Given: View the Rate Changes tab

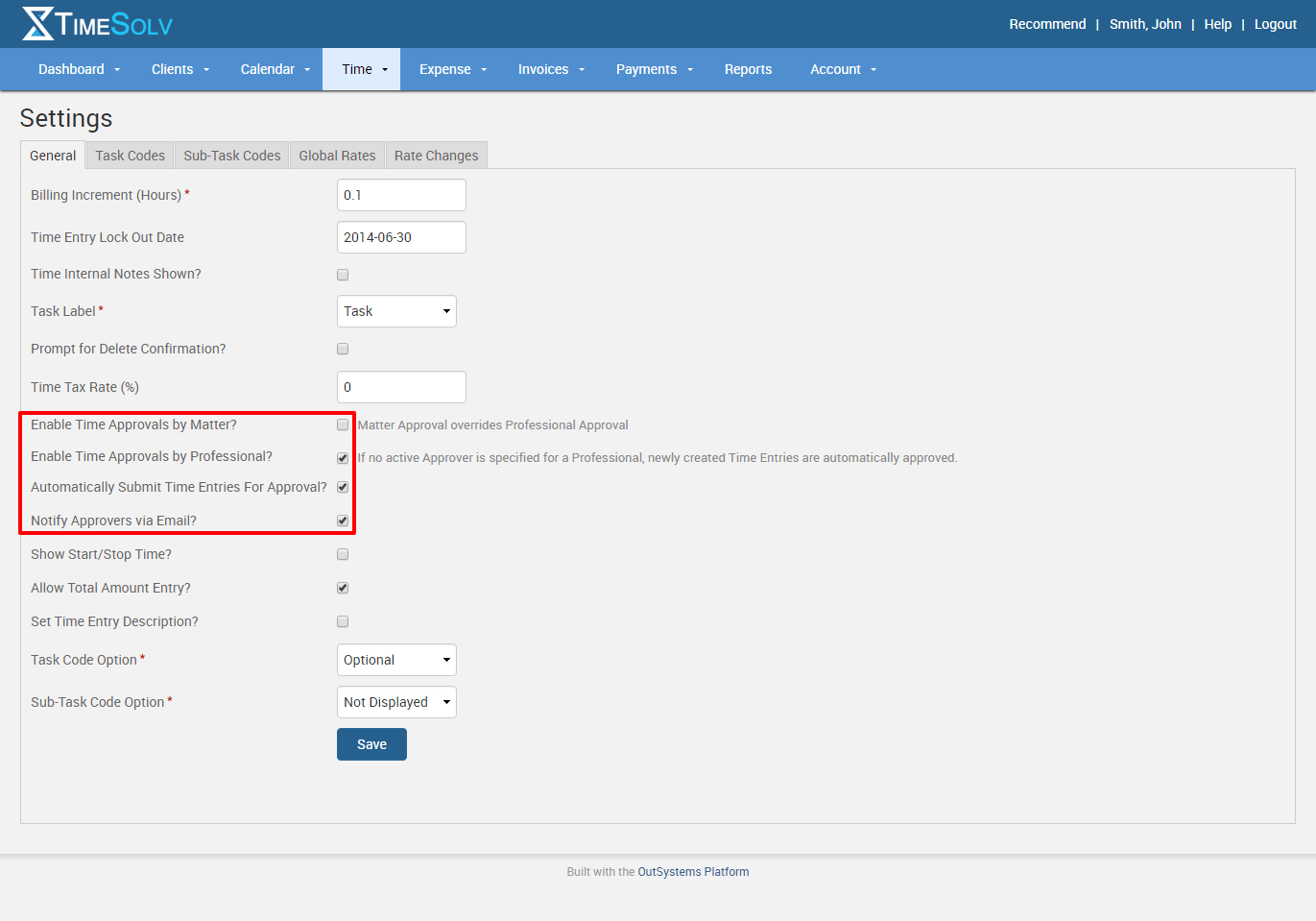Looking at the screenshot, I should tap(436, 155).
